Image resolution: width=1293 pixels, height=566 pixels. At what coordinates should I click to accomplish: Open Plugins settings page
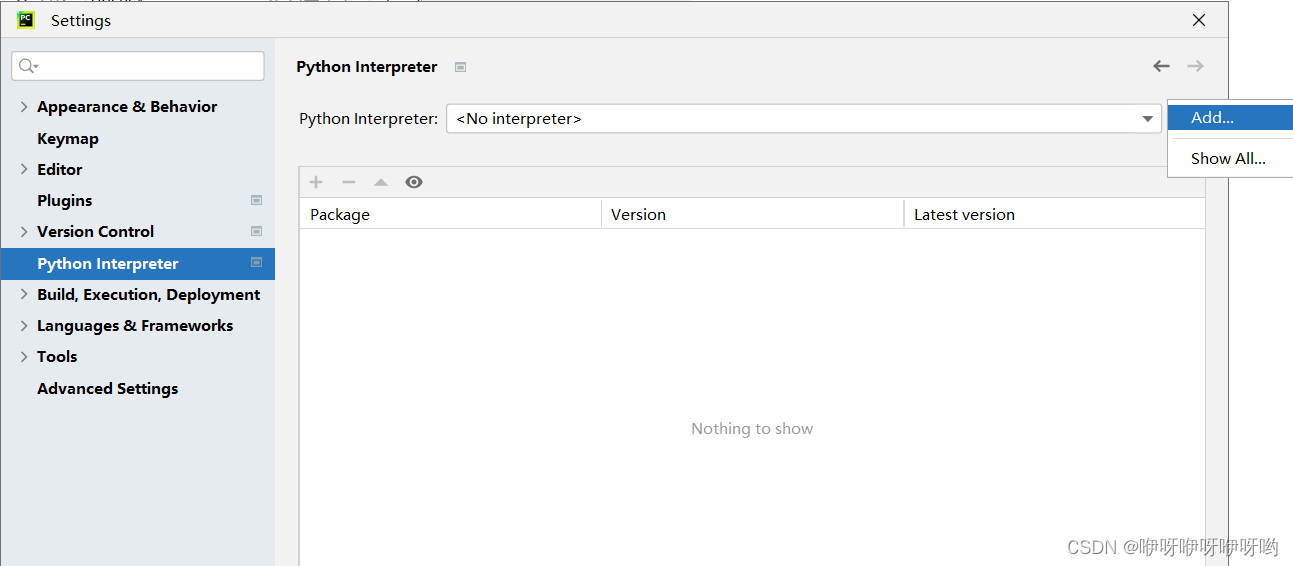click(x=65, y=200)
